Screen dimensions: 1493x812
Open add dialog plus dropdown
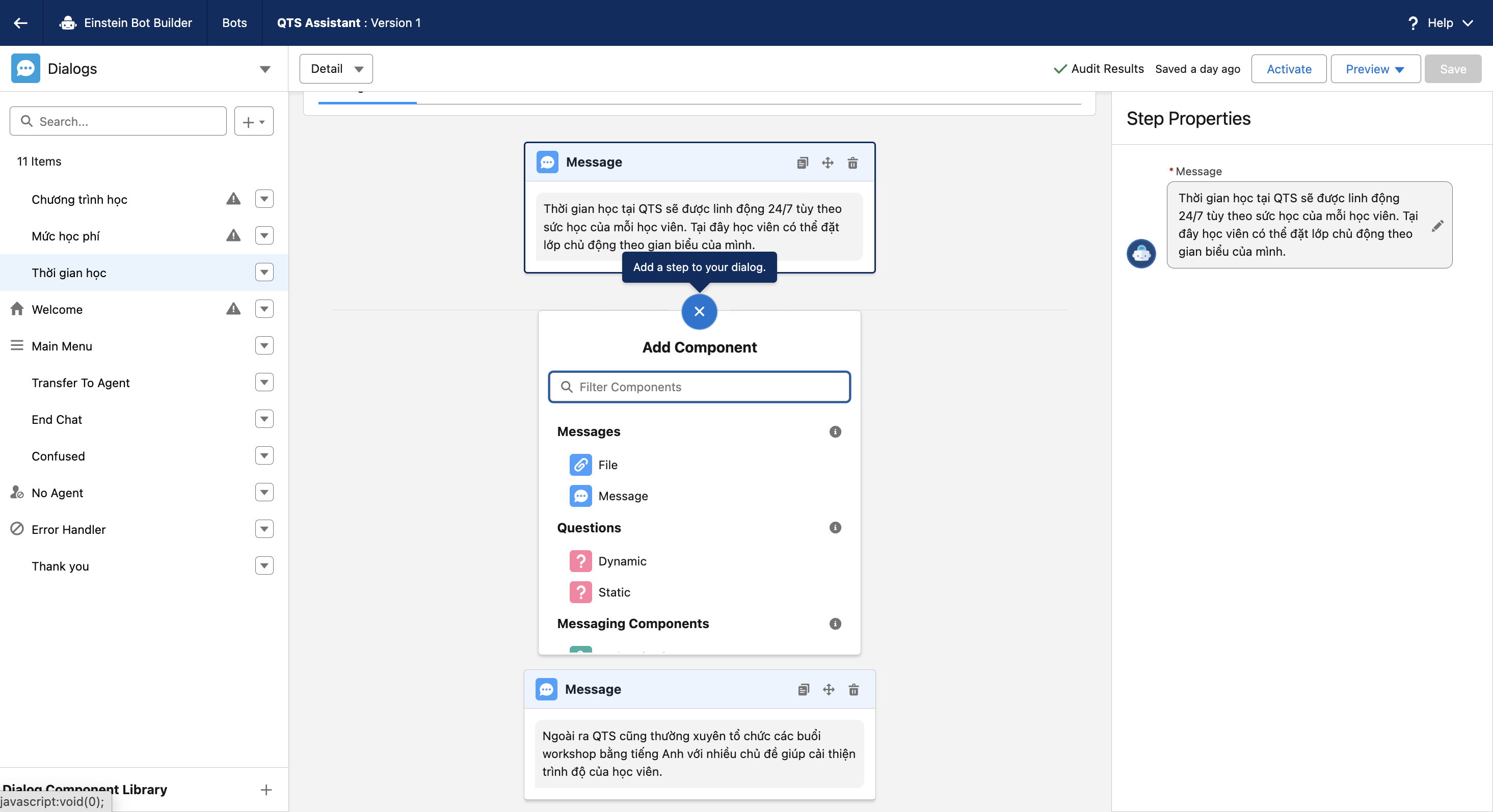tap(254, 122)
